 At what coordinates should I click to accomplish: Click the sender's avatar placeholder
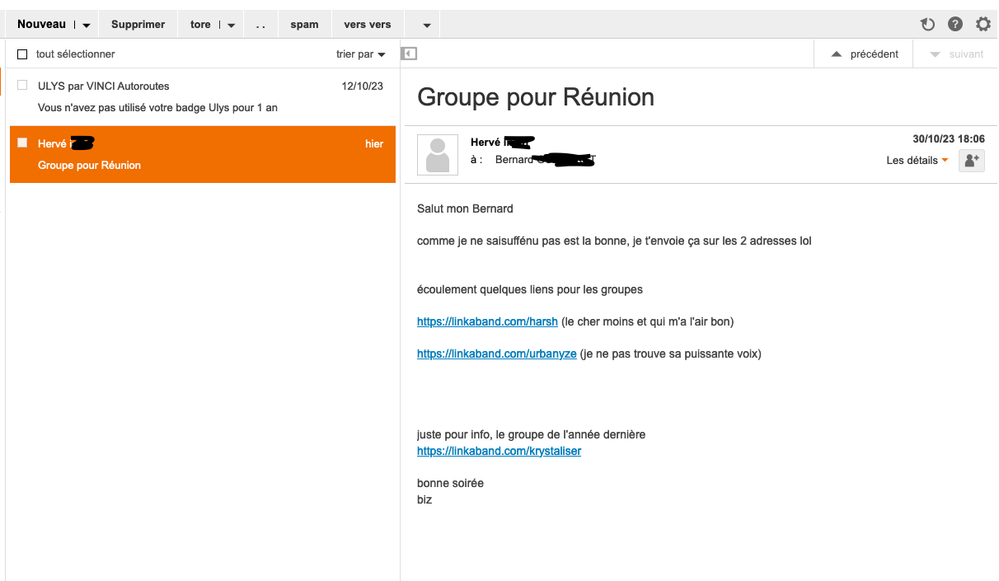(437, 155)
